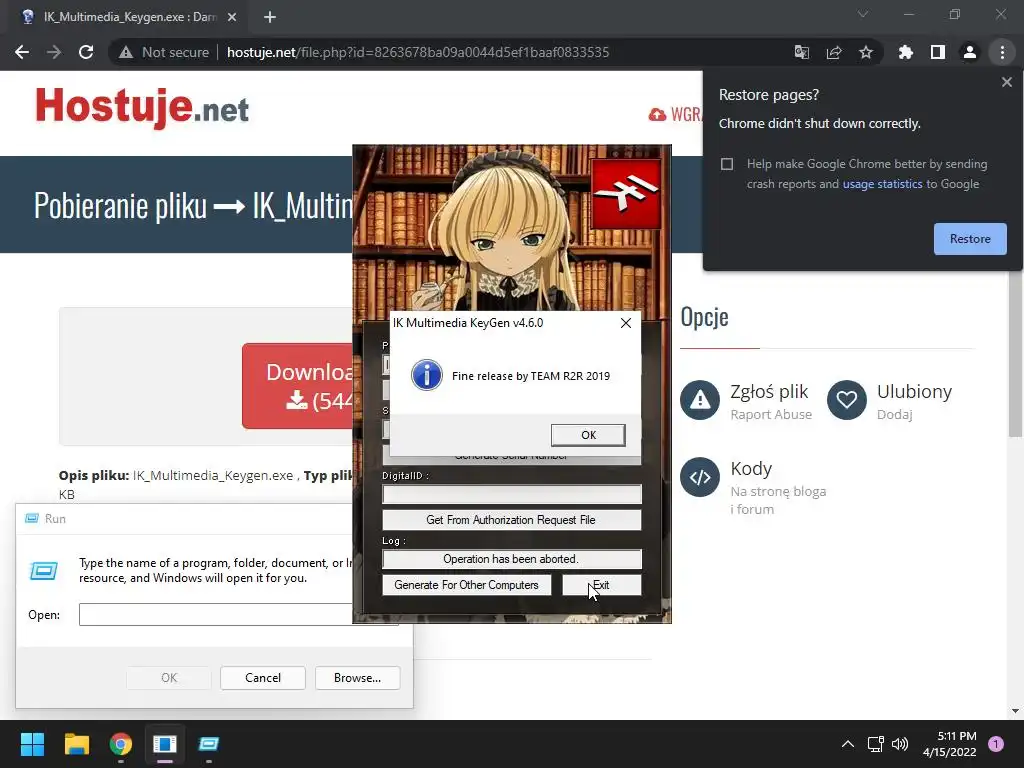1024x768 pixels.
Task: Reload the current page
Action: tap(86, 52)
